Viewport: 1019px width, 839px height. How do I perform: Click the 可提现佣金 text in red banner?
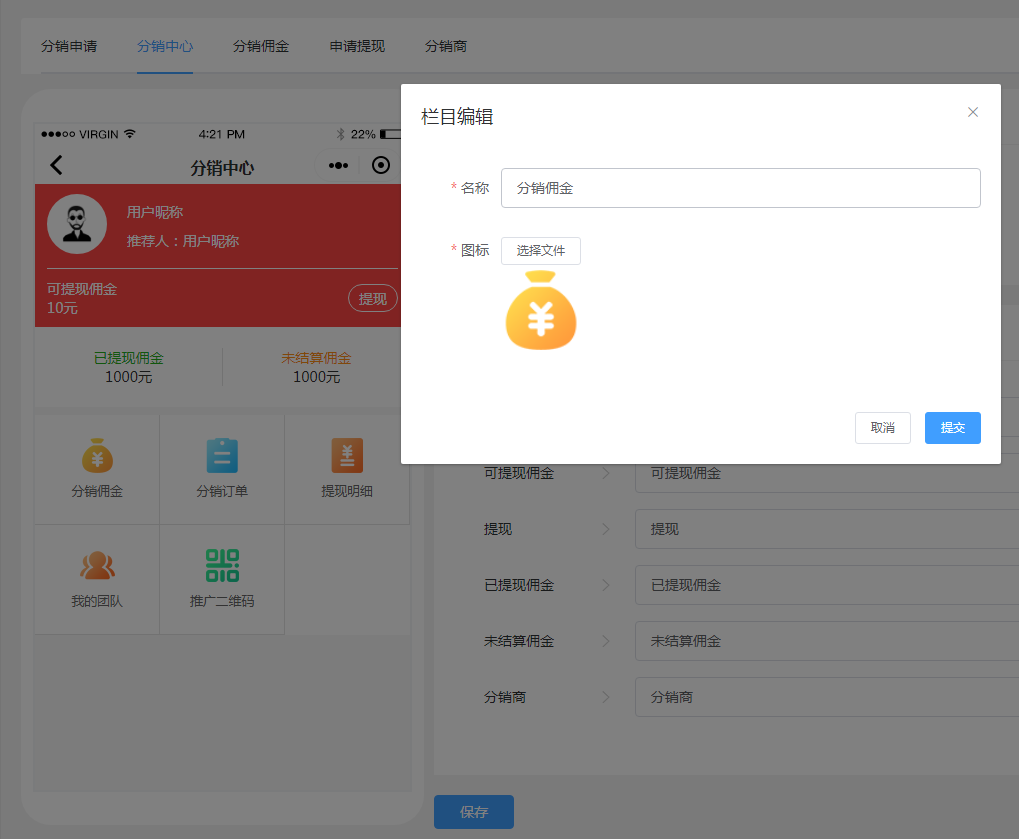pyautogui.click(x=82, y=289)
